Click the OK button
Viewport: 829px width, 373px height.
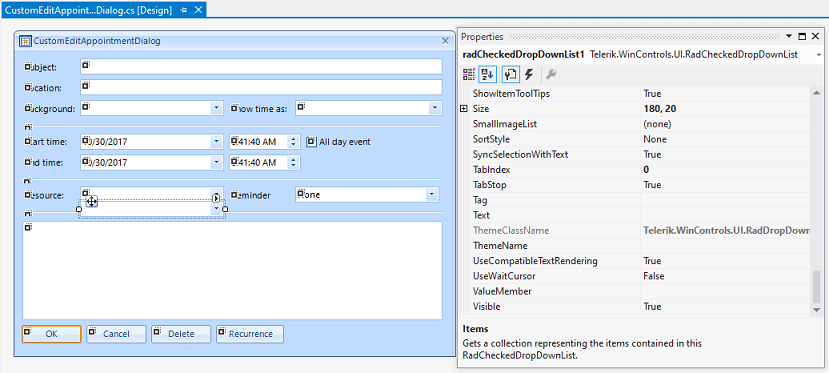click(51, 334)
